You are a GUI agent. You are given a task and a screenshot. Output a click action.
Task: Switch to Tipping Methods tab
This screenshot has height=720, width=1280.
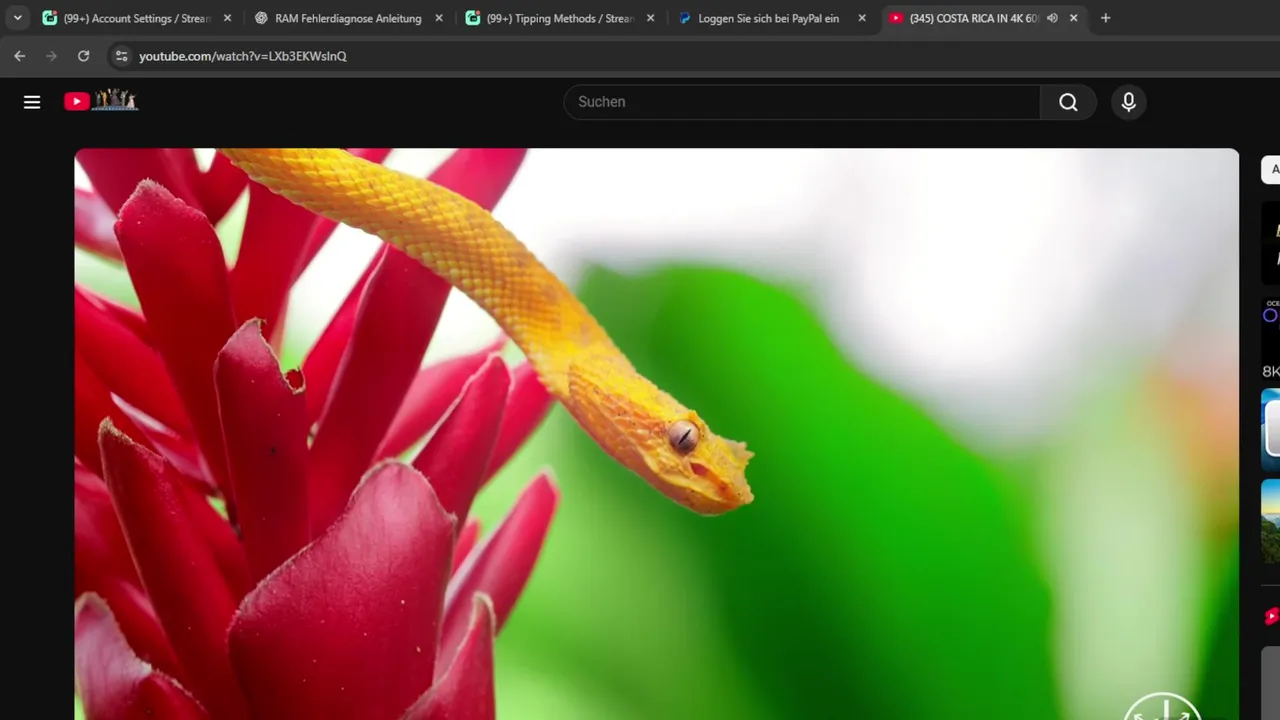[560, 18]
